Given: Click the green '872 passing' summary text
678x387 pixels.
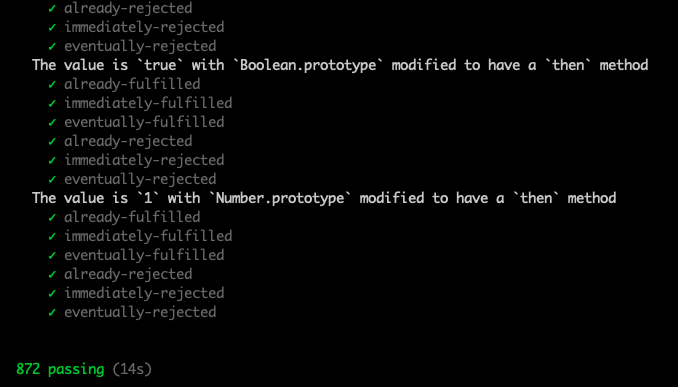Looking at the screenshot, I should [60, 369].
